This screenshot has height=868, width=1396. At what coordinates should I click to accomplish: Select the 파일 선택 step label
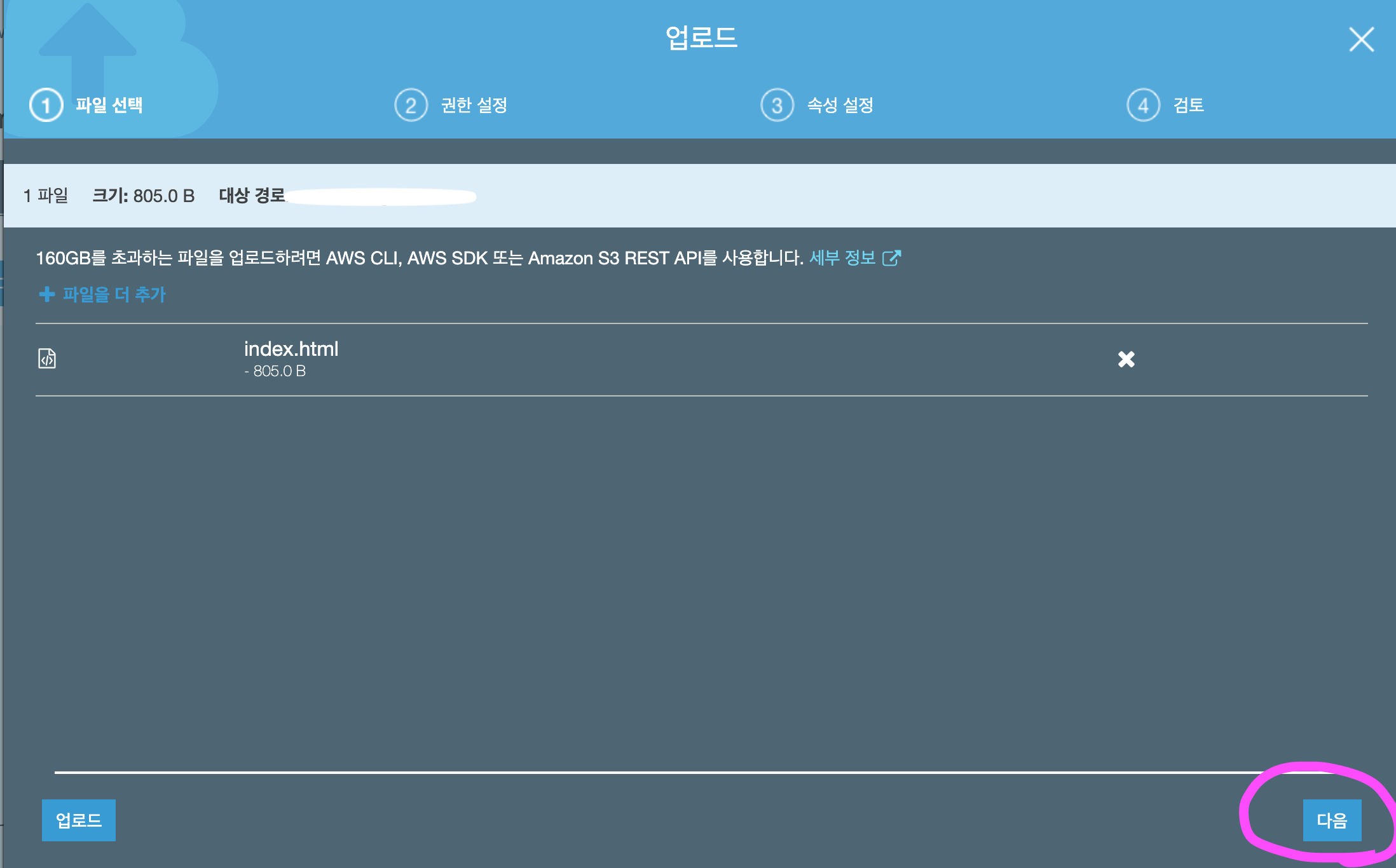(109, 105)
